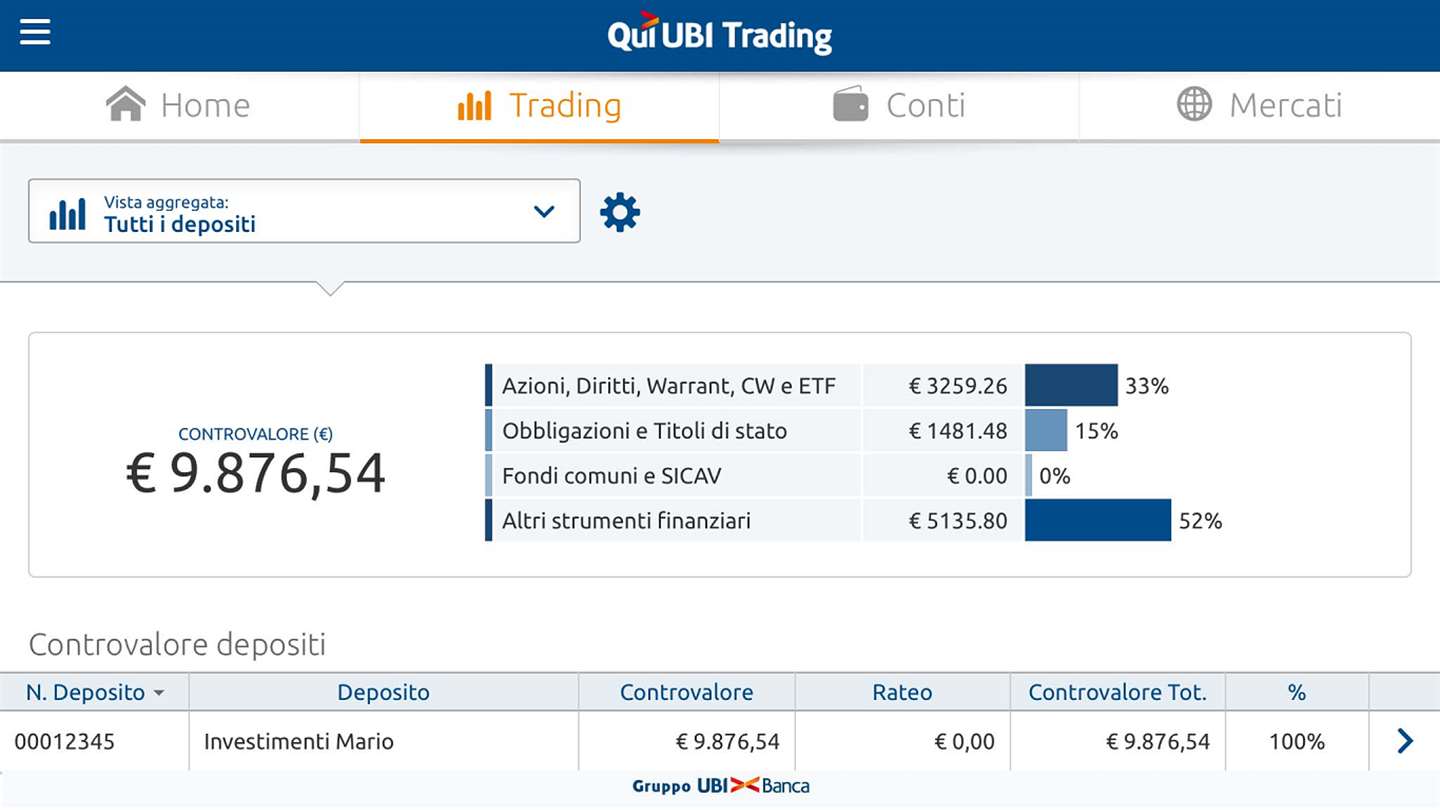Expand the Investimenti Mario row chevron
Image resolution: width=1440 pixels, height=810 pixels.
click(1405, 741)
